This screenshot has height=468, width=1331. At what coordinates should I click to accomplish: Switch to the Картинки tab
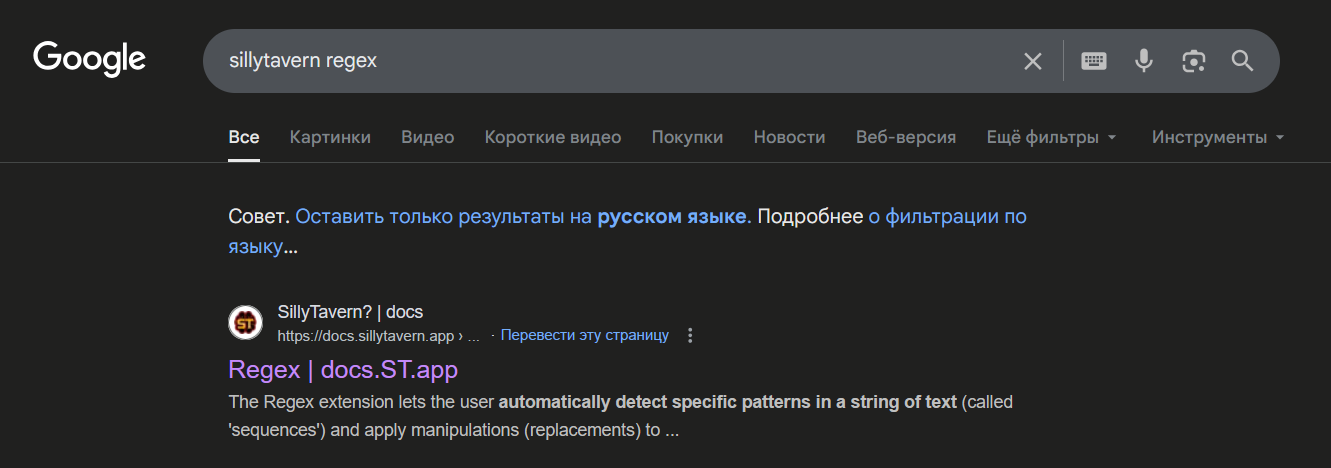tap(330, 137)
